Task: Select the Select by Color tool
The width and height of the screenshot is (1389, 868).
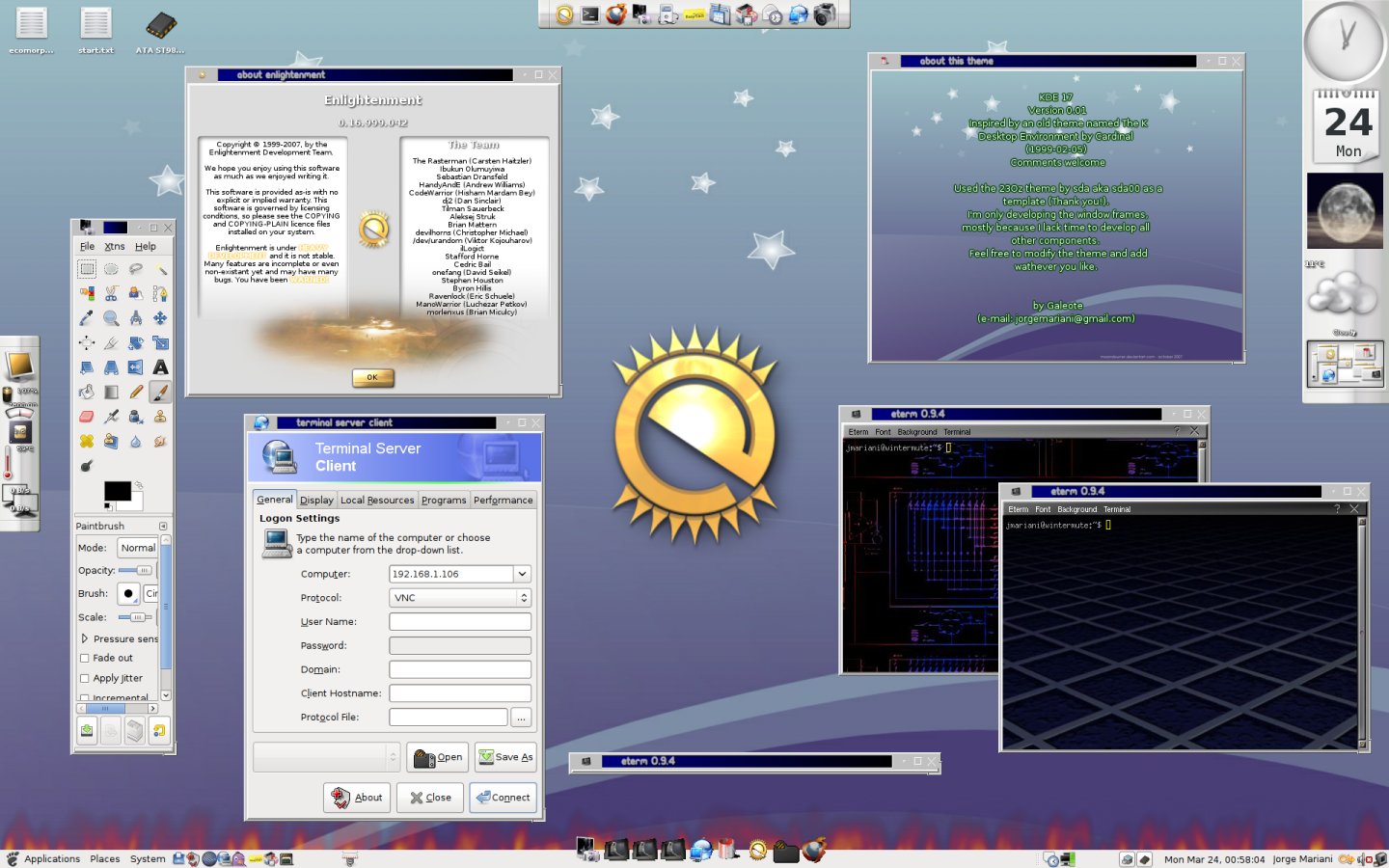Action: 87,293
